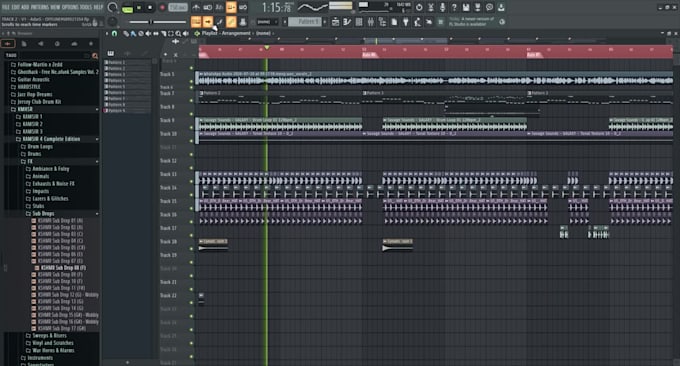Collapse the FX folder in browser
680x366 pixels.
[x=30, y=161]
